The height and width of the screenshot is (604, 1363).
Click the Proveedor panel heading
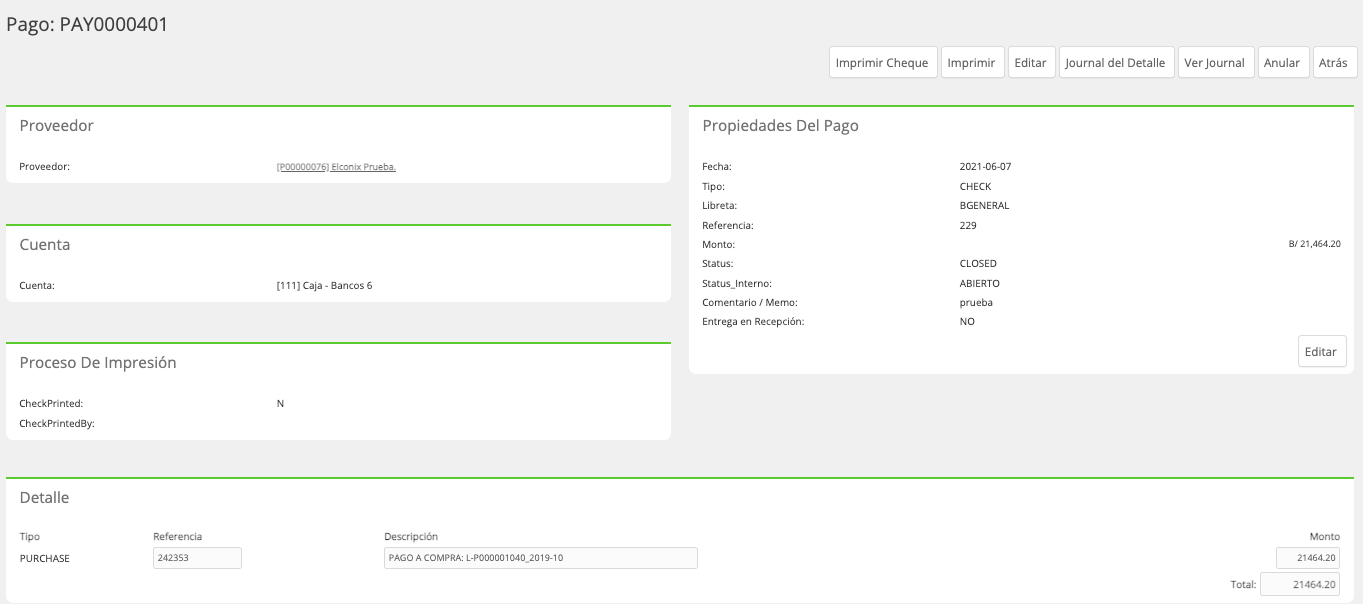coord(57,126)
